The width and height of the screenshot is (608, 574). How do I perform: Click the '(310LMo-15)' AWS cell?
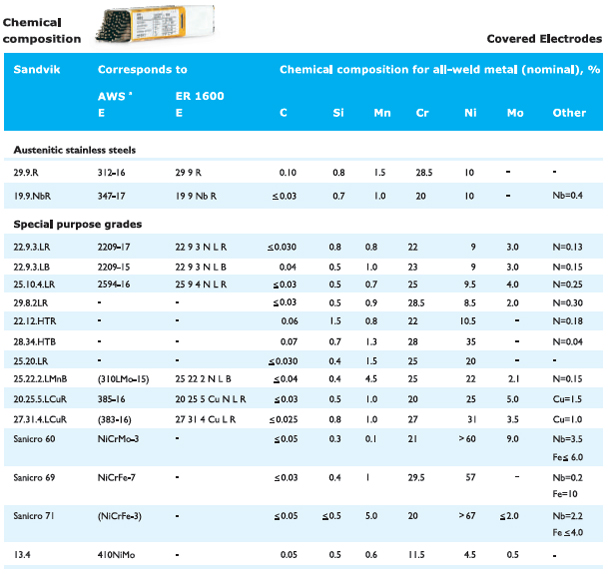(123, 379)
